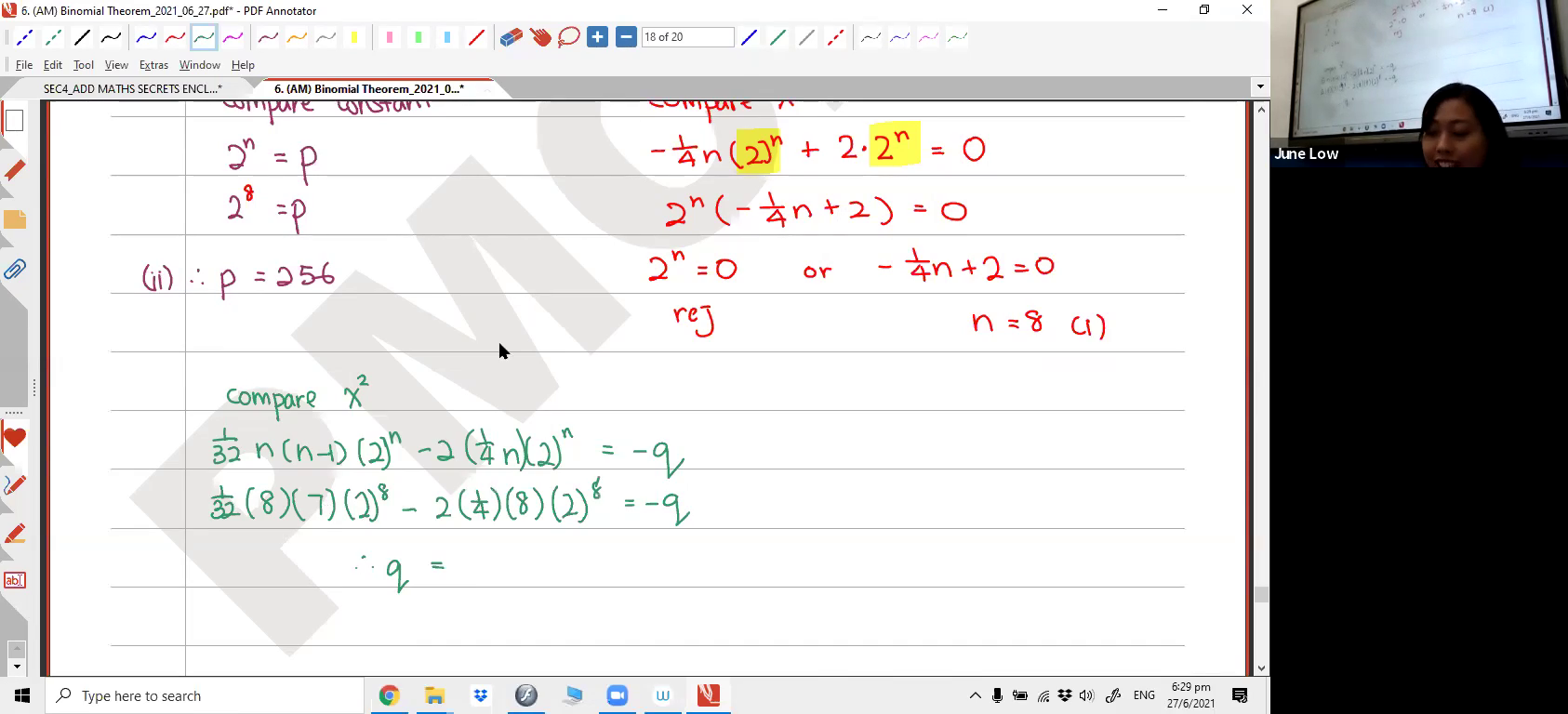
Task: Open the sticky note sidebar tab
Action: 14,220
